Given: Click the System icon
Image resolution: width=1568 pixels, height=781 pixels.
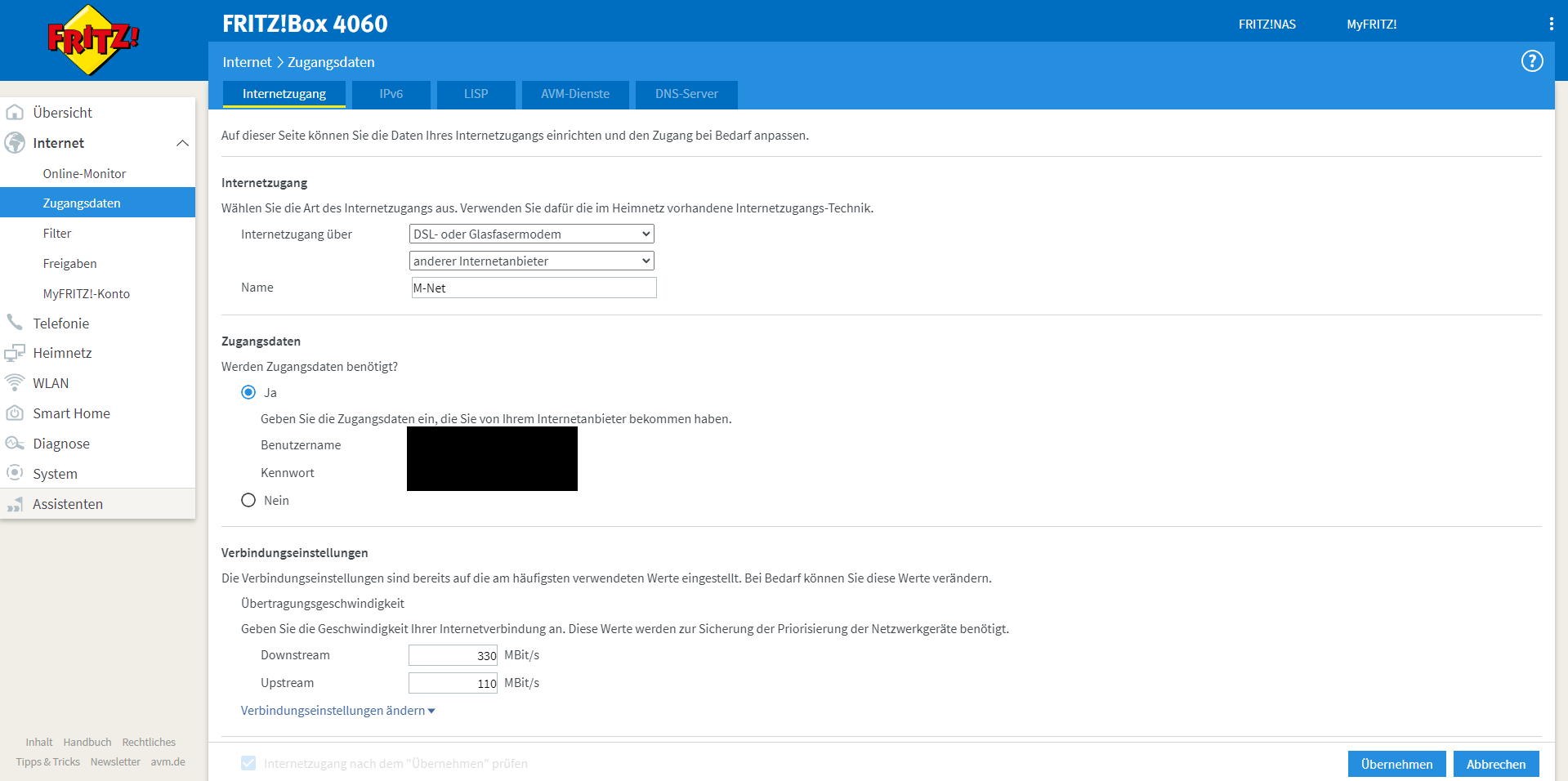Looking at the screenshot, I should (15, 473).
